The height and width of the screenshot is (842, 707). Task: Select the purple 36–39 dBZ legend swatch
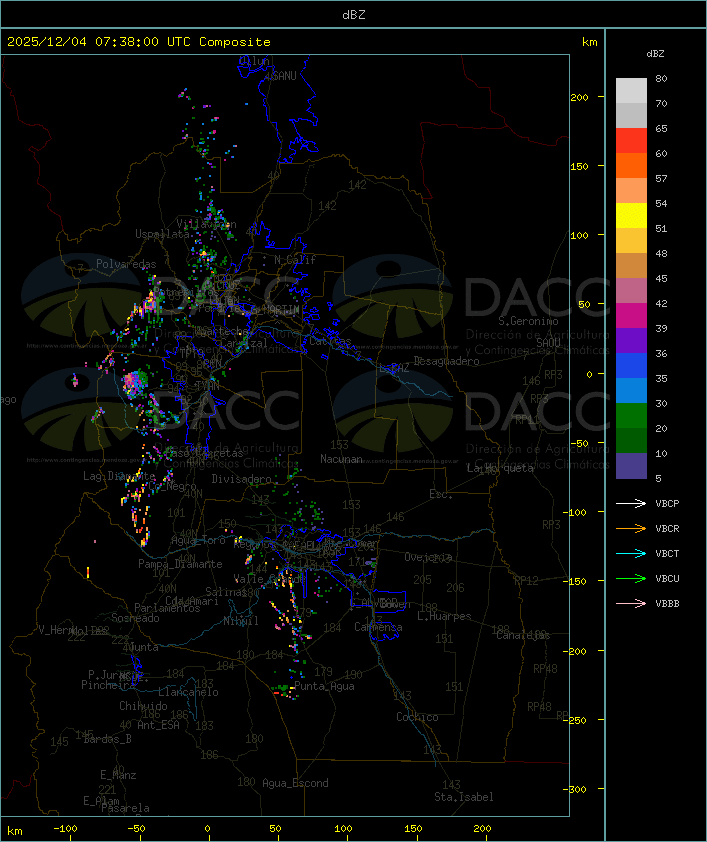click(x=631, y=340)
